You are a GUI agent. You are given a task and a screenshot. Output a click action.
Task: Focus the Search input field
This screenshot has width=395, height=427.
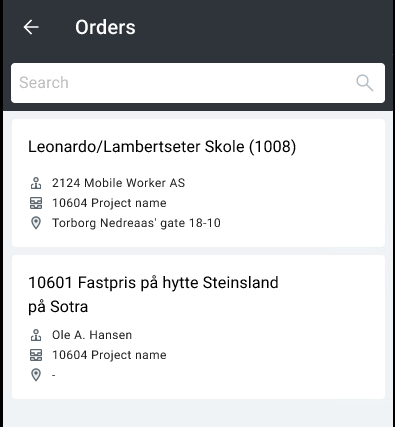tap(198, 83)
